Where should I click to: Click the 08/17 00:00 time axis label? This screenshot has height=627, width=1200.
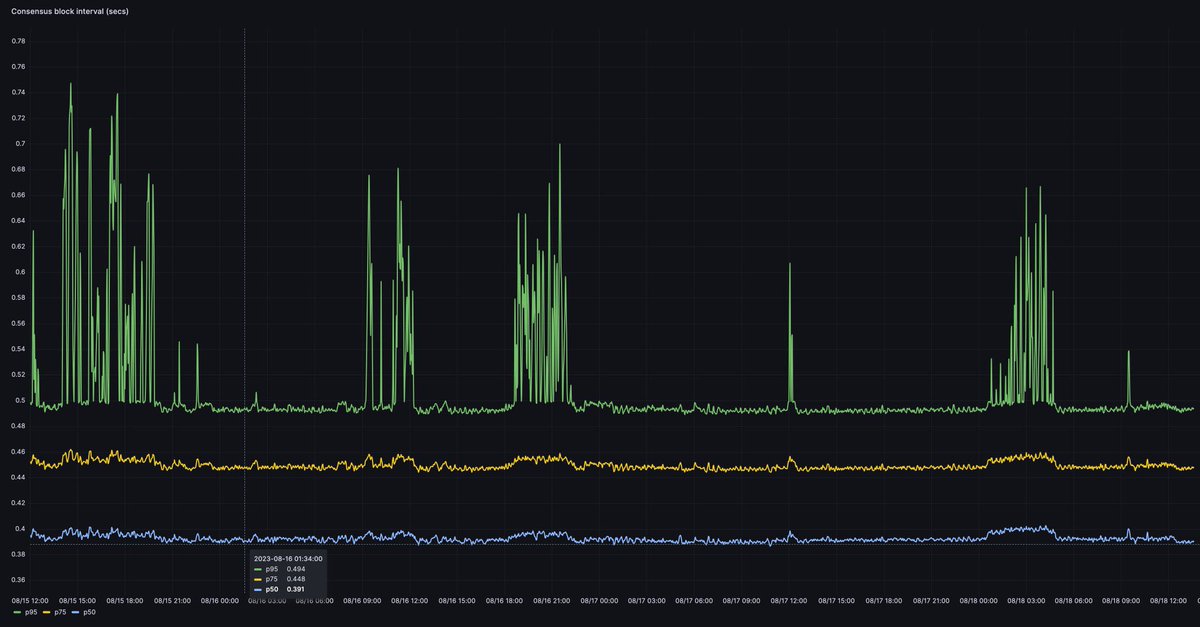[599, 600]
